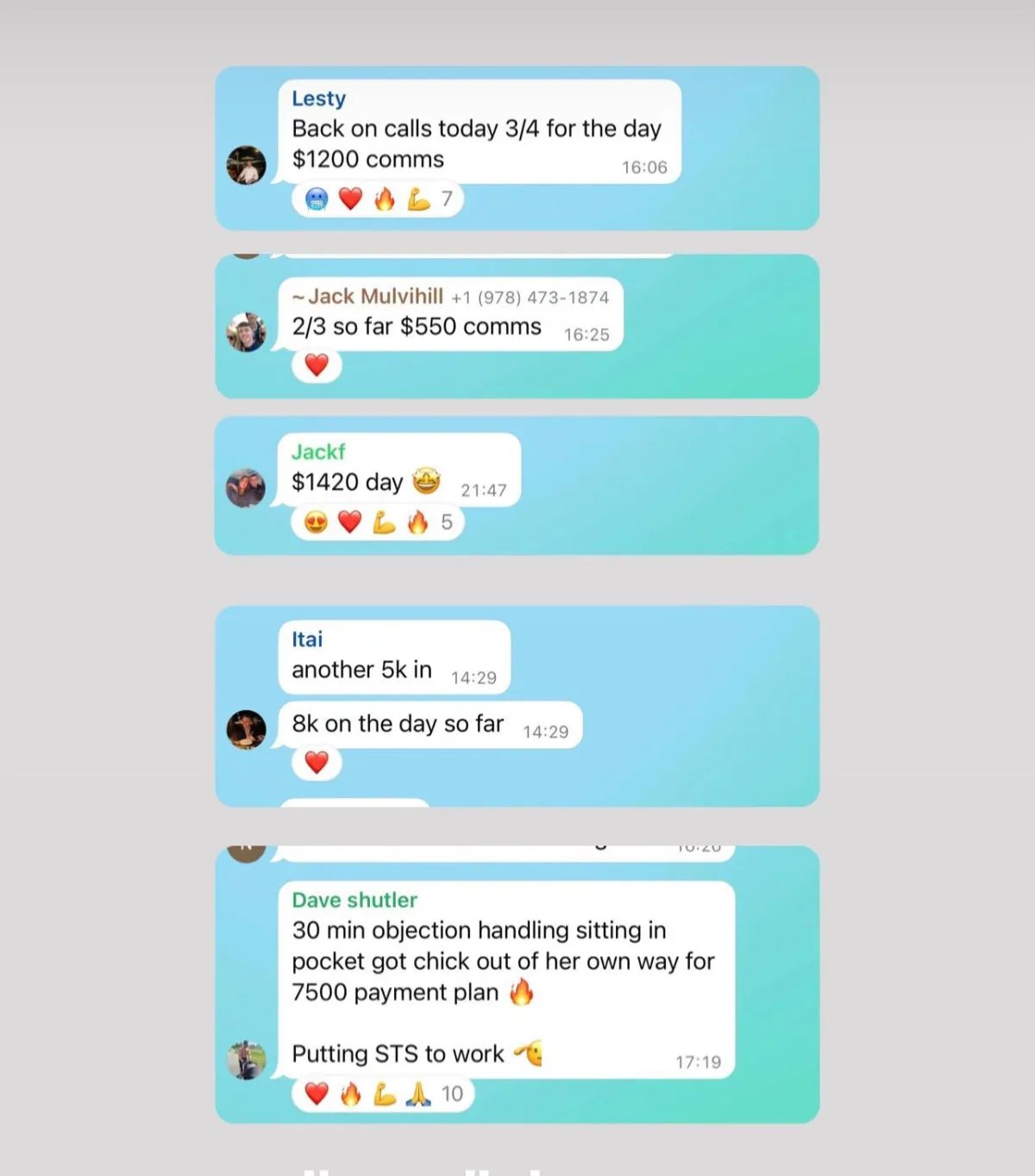Click heart-eyes reaction on Jackf's message
Screen dimensions: 1035x1176
(x=316, y=522)
